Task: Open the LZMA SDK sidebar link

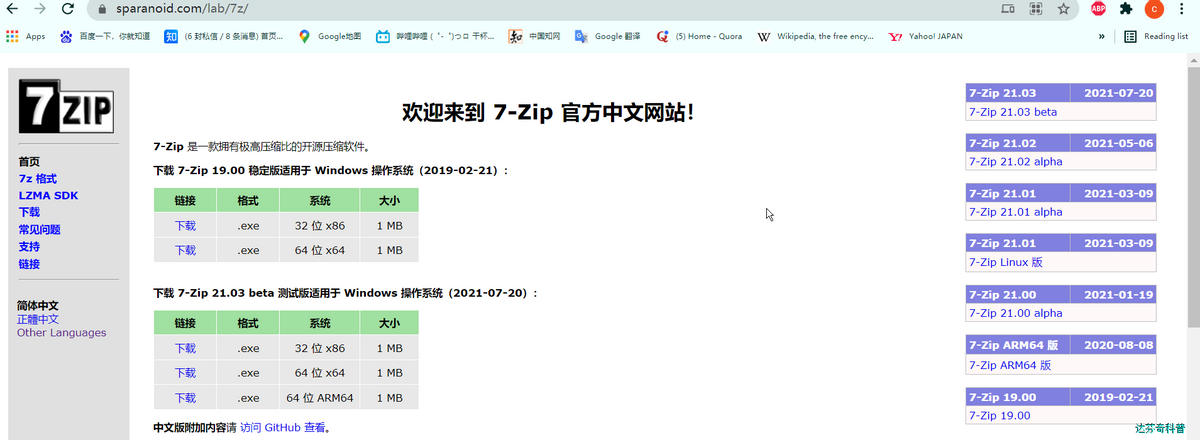Action: (x=48, y=195)
